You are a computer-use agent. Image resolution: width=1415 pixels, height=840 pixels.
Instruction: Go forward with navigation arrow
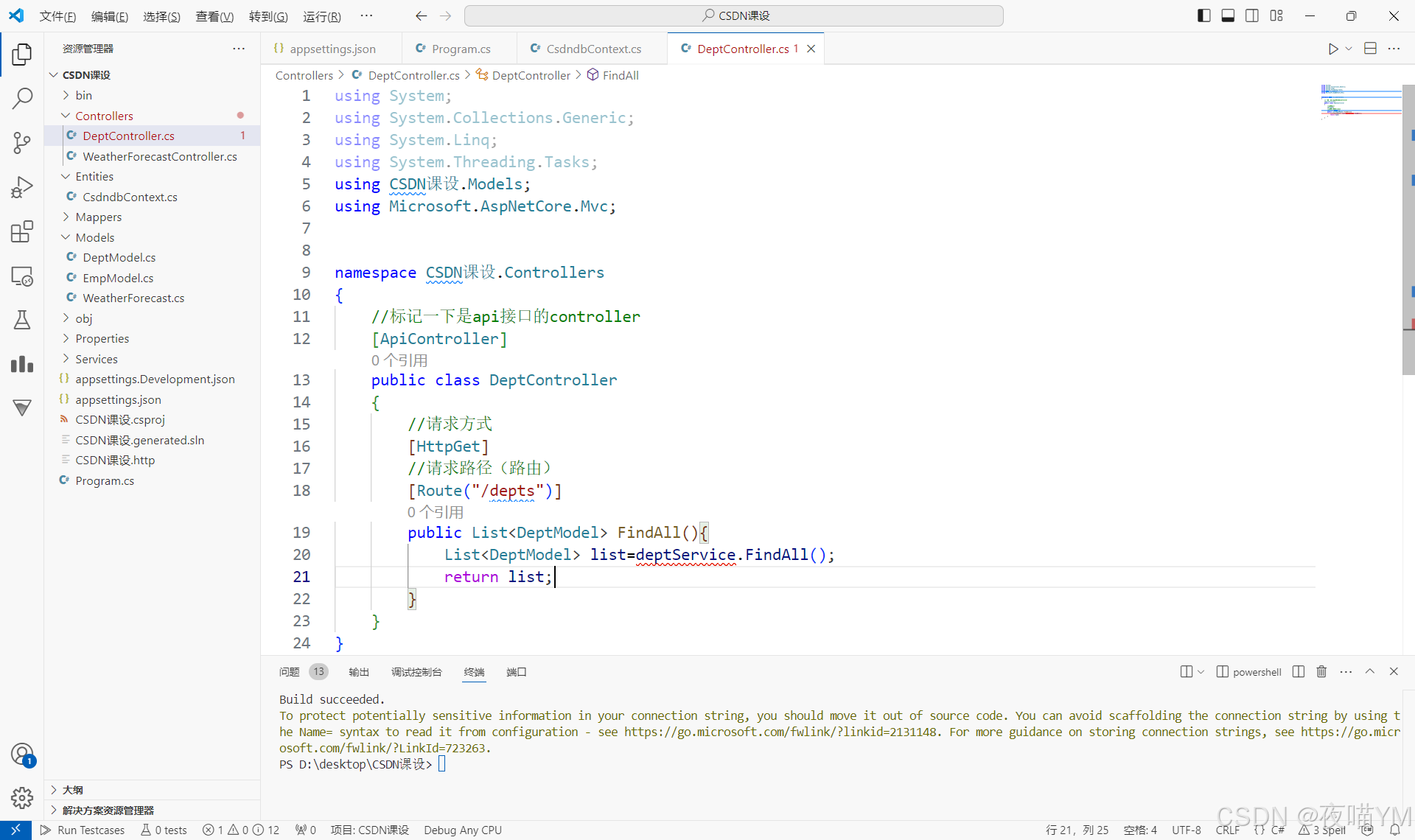pyautogui.click(x=445, y=15)
